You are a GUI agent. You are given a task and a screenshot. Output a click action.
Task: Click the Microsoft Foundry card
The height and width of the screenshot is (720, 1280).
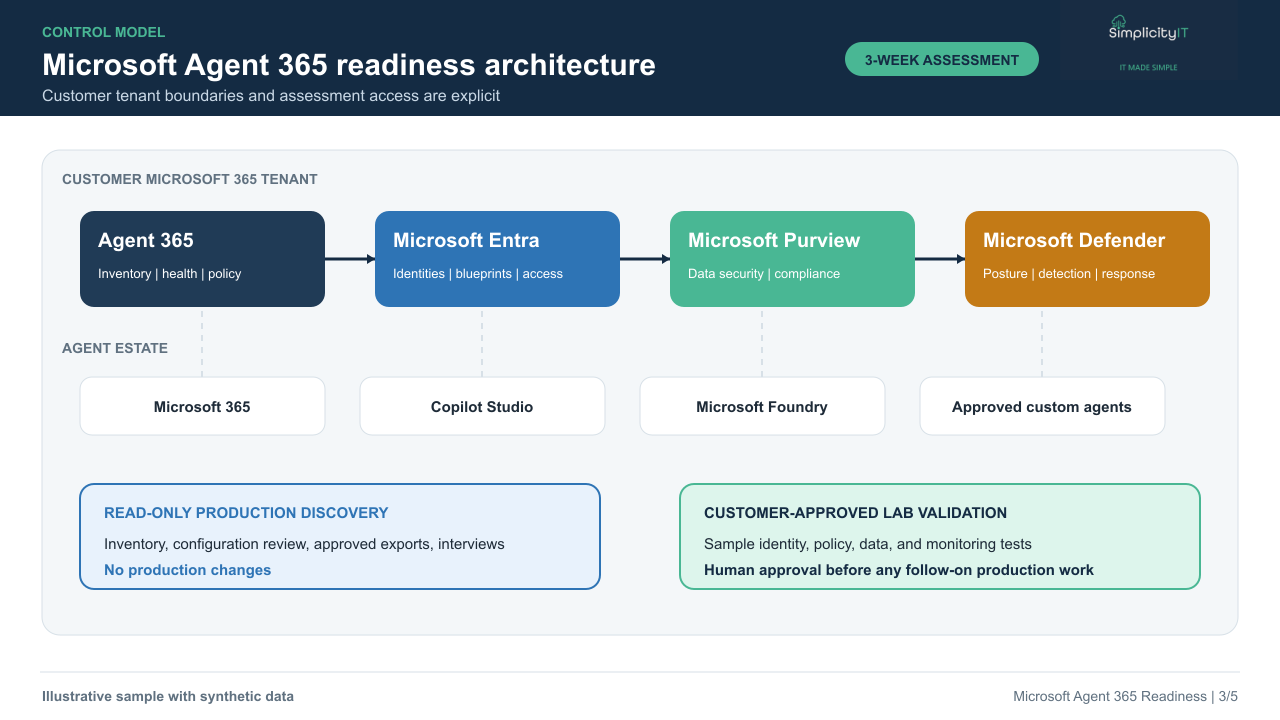(762, 406)
